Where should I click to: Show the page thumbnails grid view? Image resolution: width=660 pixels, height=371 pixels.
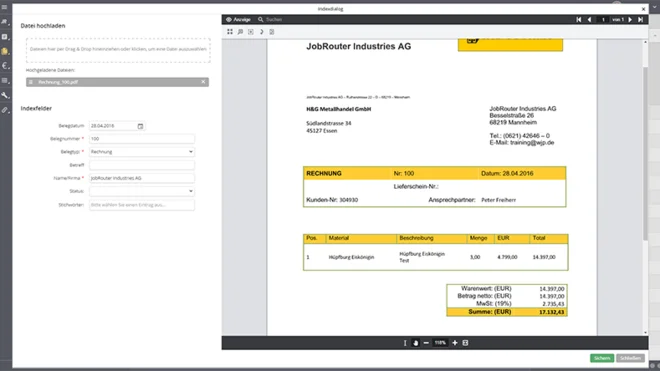pyautogui.click(x=230, y=32)
